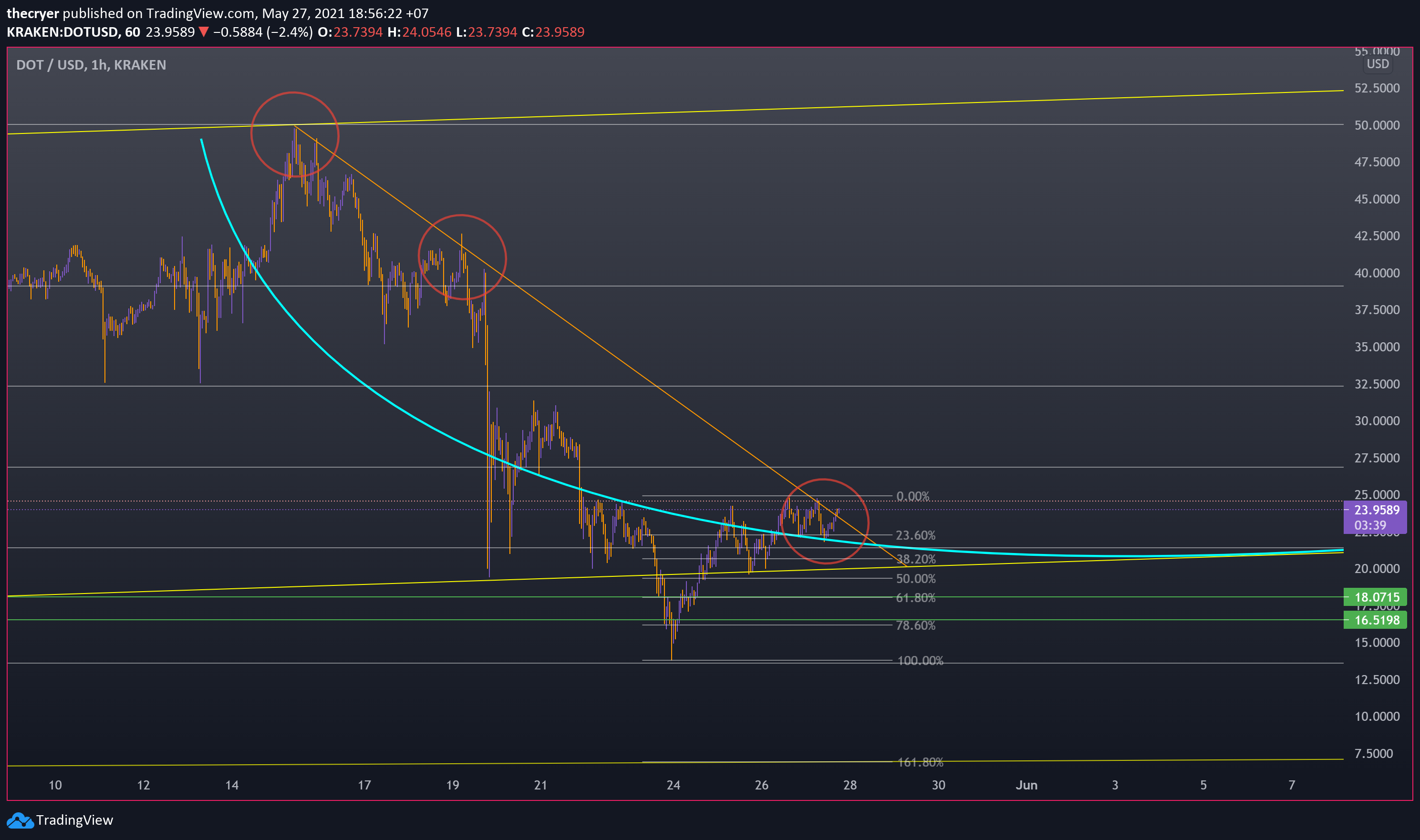Click the 37.5000 price axis label
Viewport: 1420px width, 840px height.
pos(1377,309)
